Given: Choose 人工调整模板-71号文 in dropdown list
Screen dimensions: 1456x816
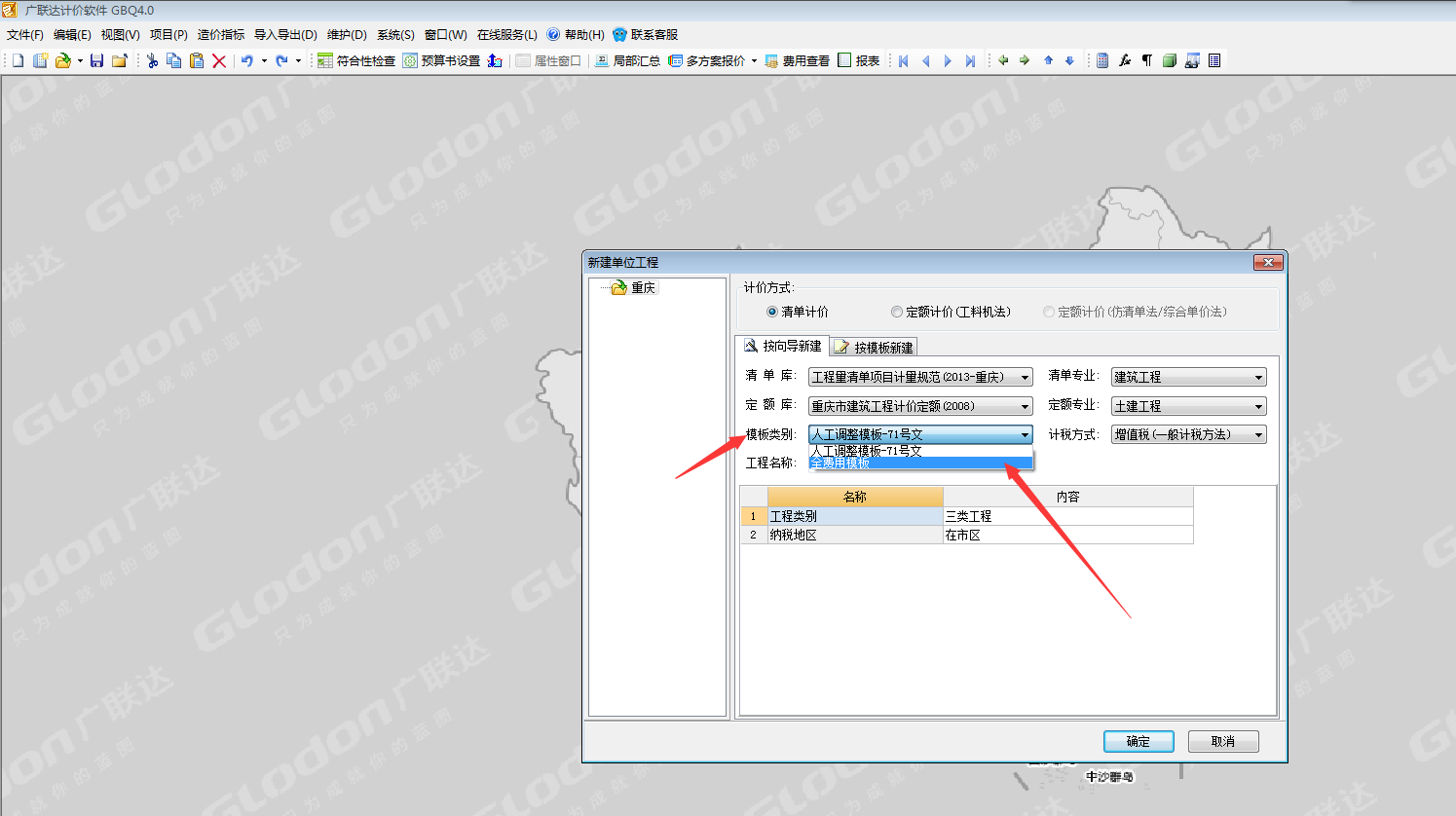Looking at the screenshot, I should 920,451.
